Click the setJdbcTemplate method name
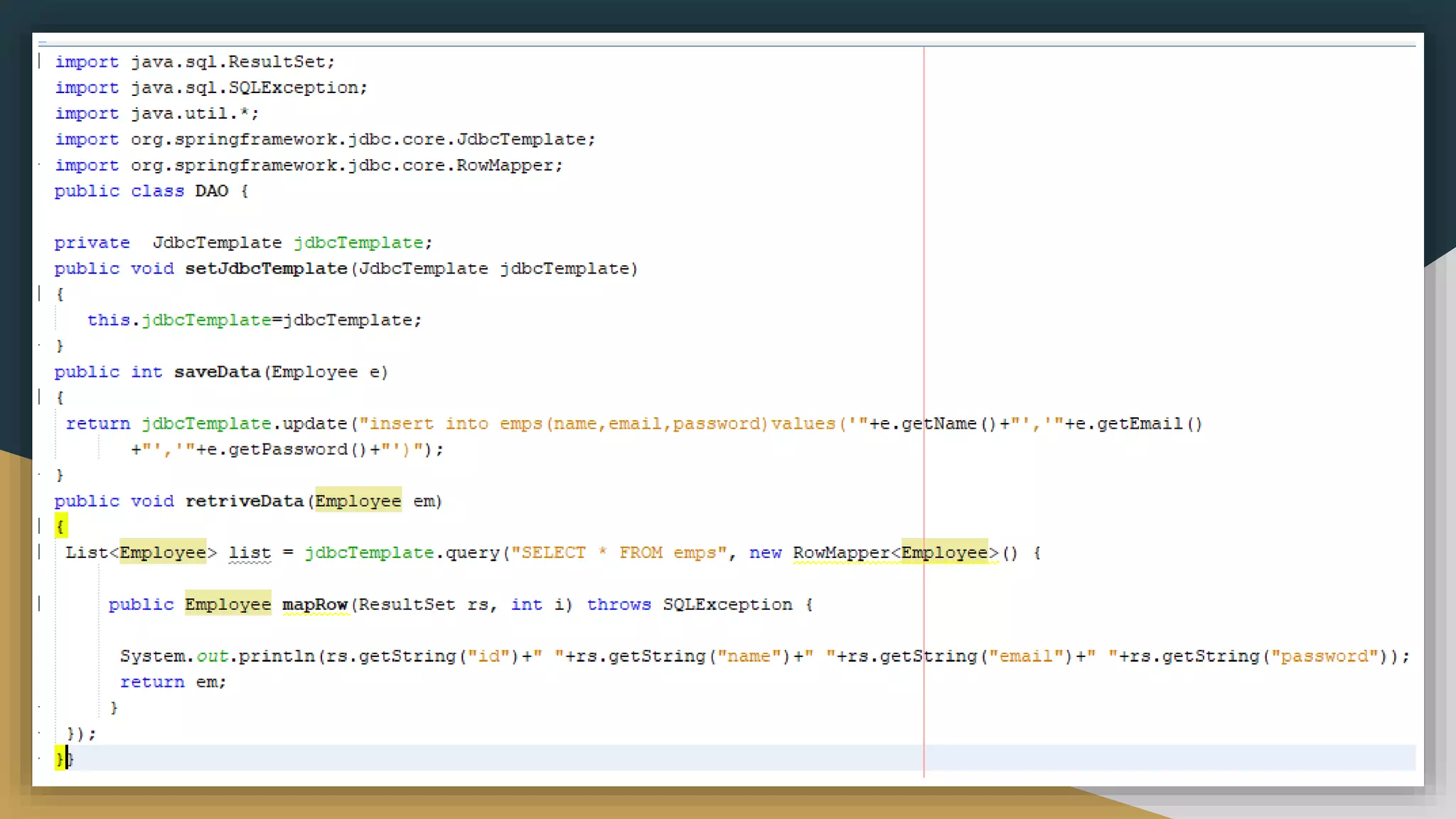 click(266, 269)
